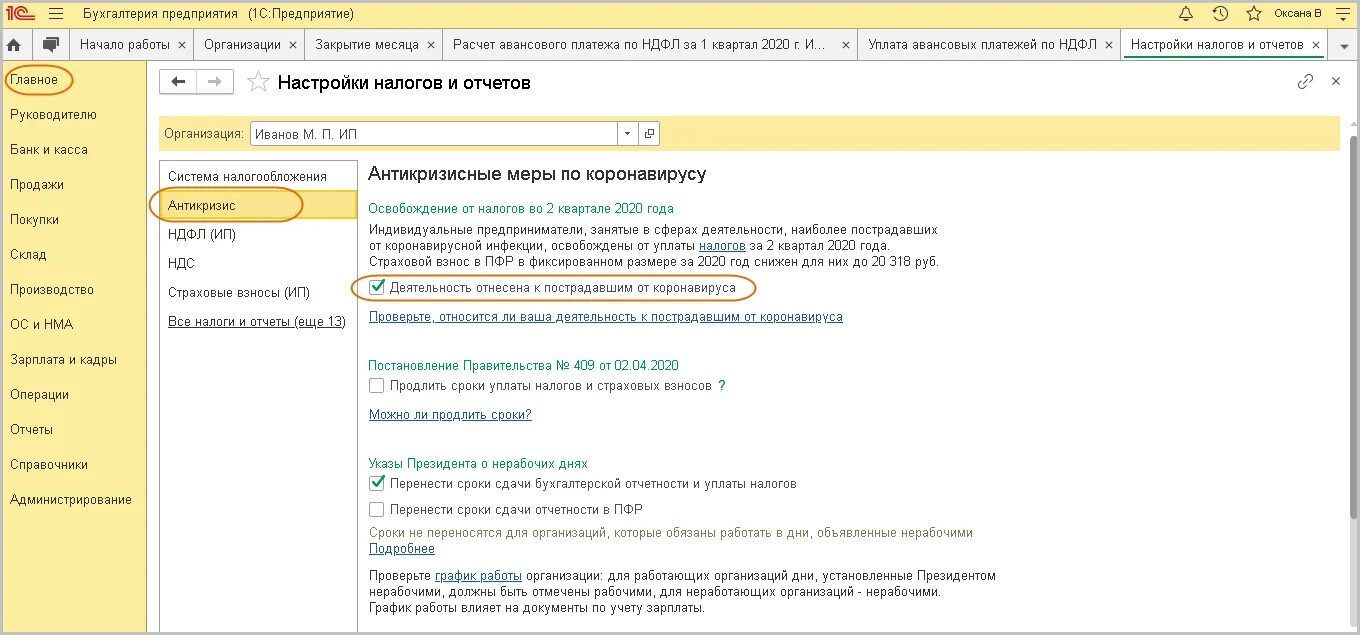Go to home page icon

(15, 45)
